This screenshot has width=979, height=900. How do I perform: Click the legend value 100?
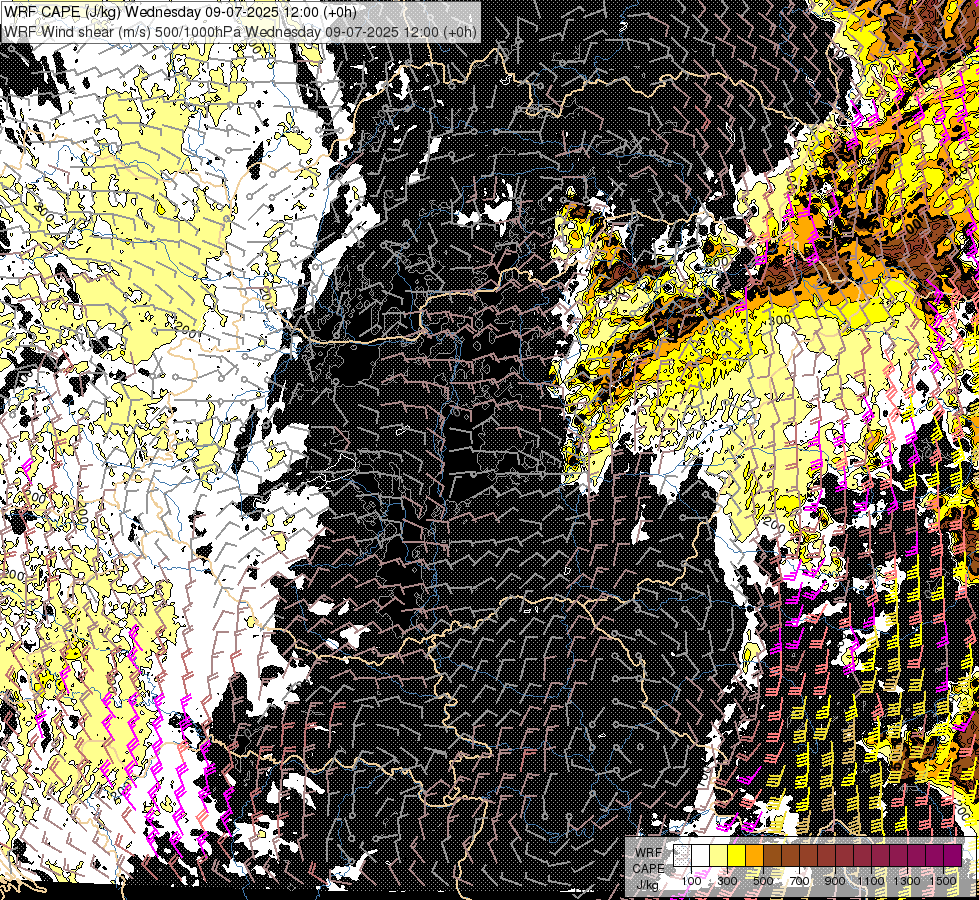click(x=691, y=881)
